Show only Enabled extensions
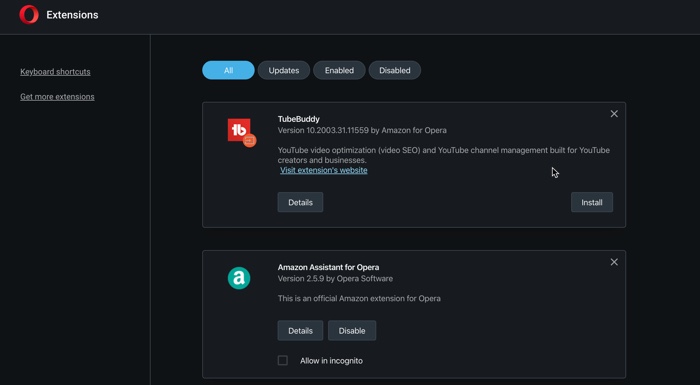Image resolution: width=700 pixels, height=385 pixels. click(x=339, y=70)
